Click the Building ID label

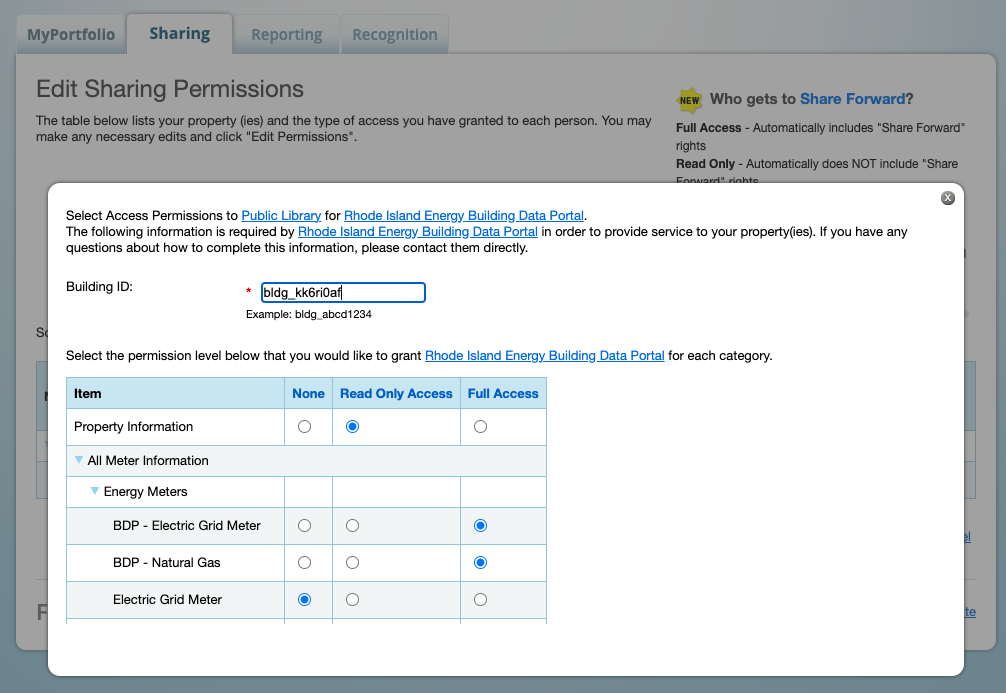(99, 287)
